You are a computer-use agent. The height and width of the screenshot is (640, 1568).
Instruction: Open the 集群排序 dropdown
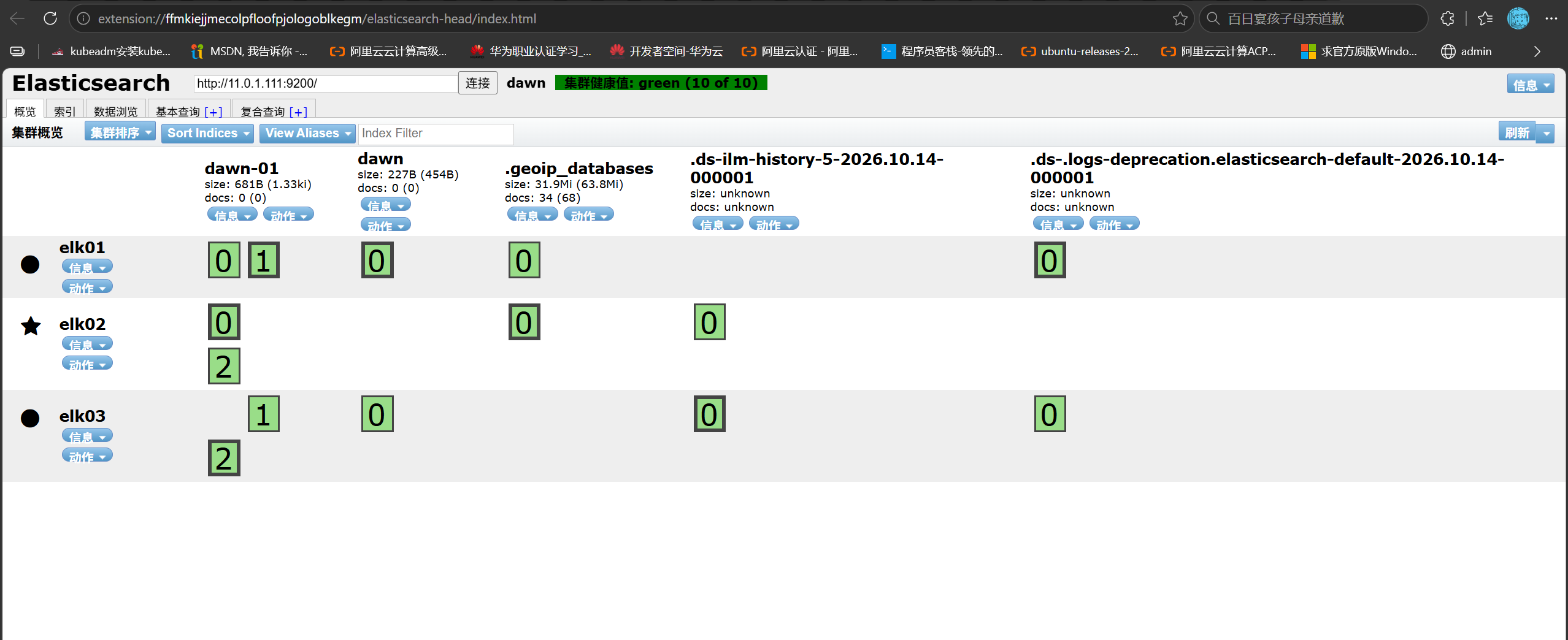pos(120,132)
